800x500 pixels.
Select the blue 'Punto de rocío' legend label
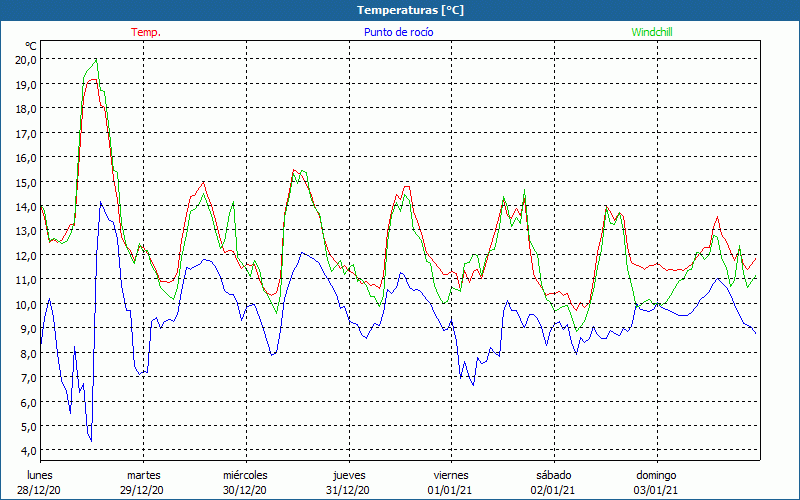tap(398, 32)
